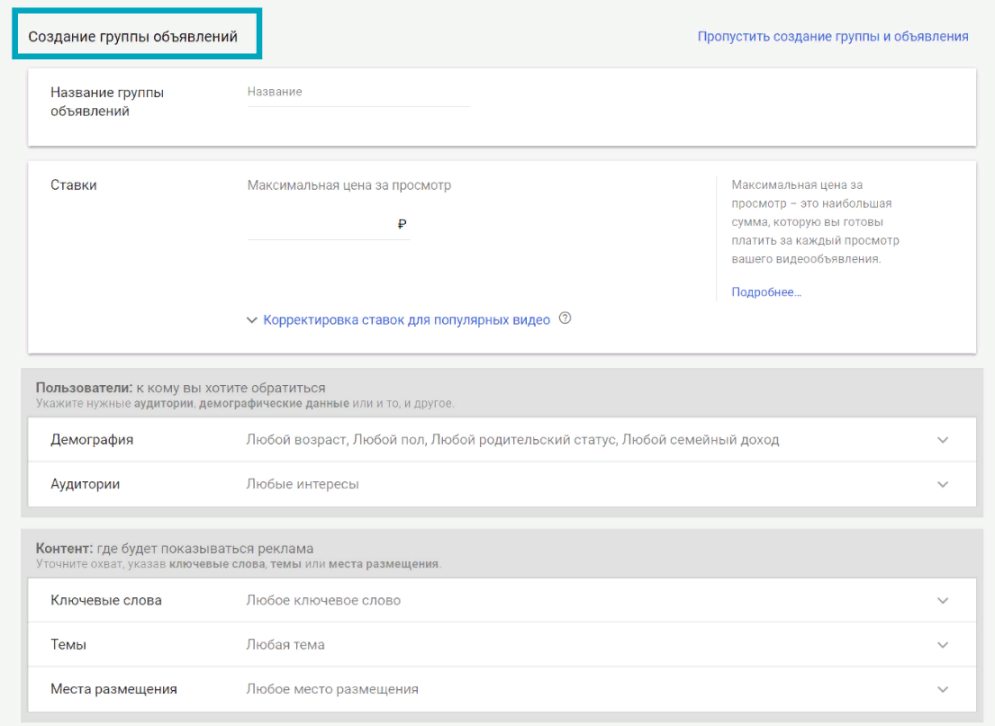This screenshot has width=995, height=726.
Task: Click the Любое место размещения value
Action: (x=332, y=689)
